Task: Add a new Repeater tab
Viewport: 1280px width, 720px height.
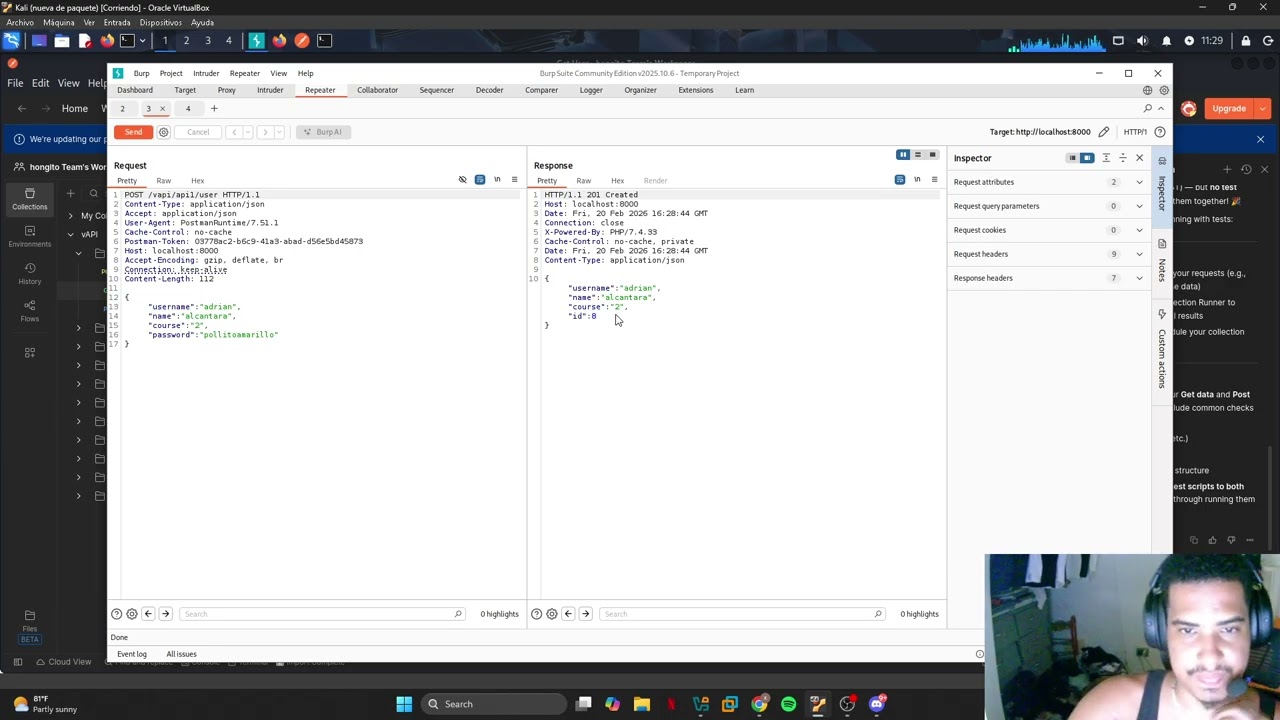Action: [x=213, y=108]
